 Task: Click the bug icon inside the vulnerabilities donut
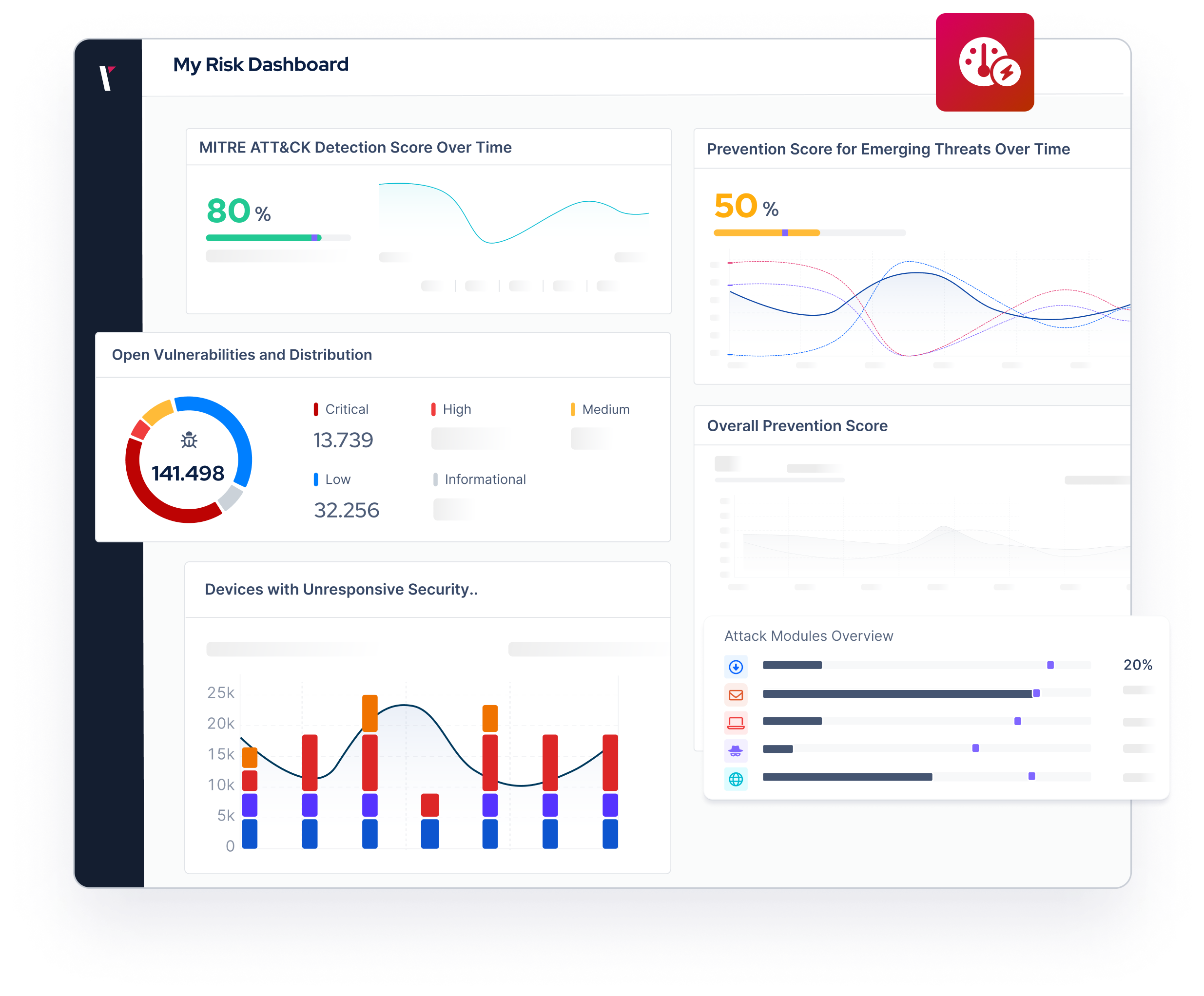click(x=188, y=441)
